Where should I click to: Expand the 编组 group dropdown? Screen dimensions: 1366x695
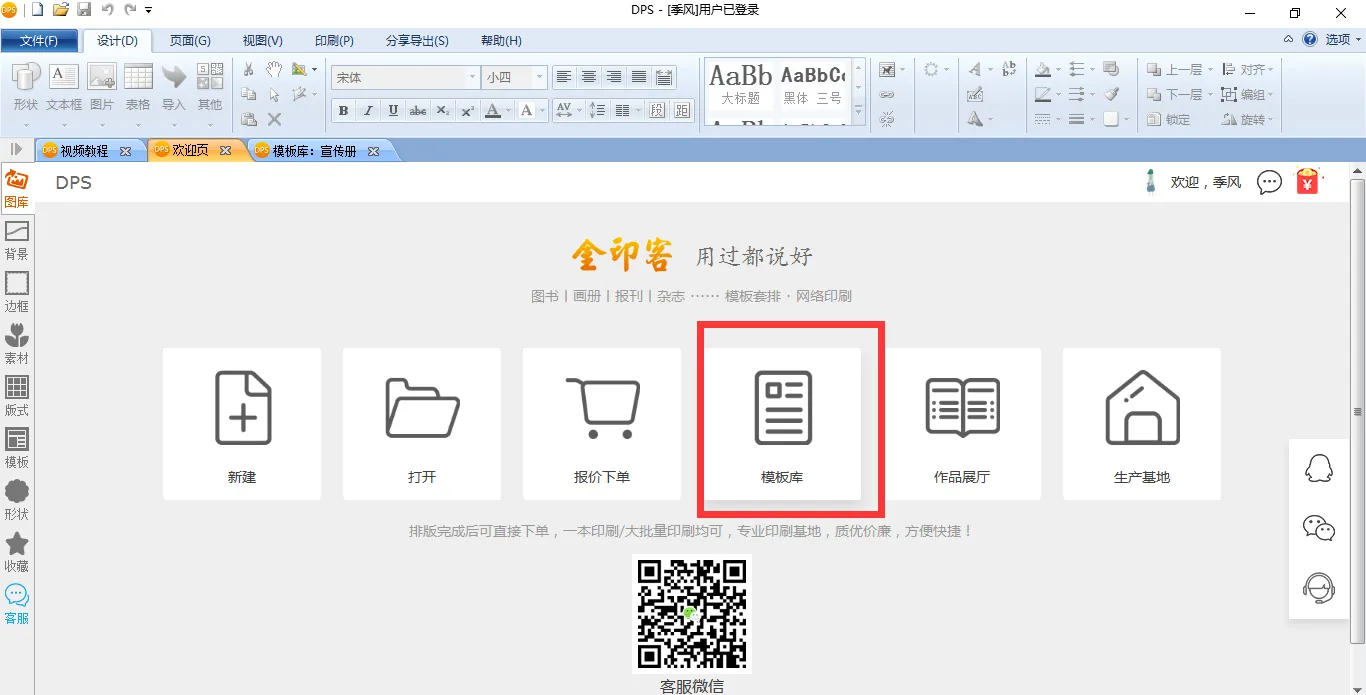[1271, 95]
